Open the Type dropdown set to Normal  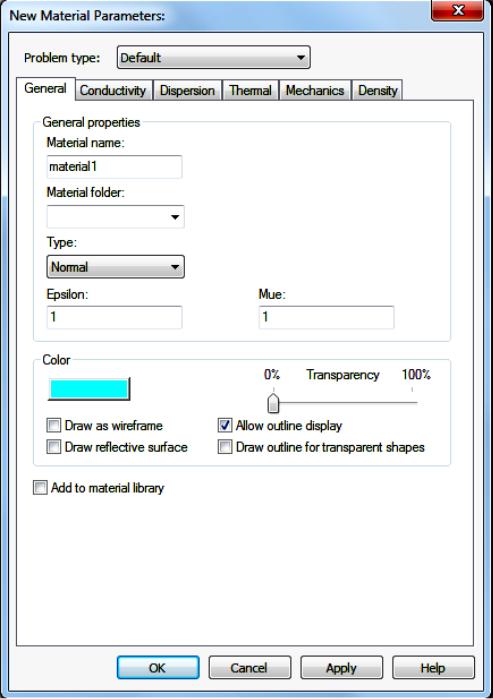coord(115,267)
